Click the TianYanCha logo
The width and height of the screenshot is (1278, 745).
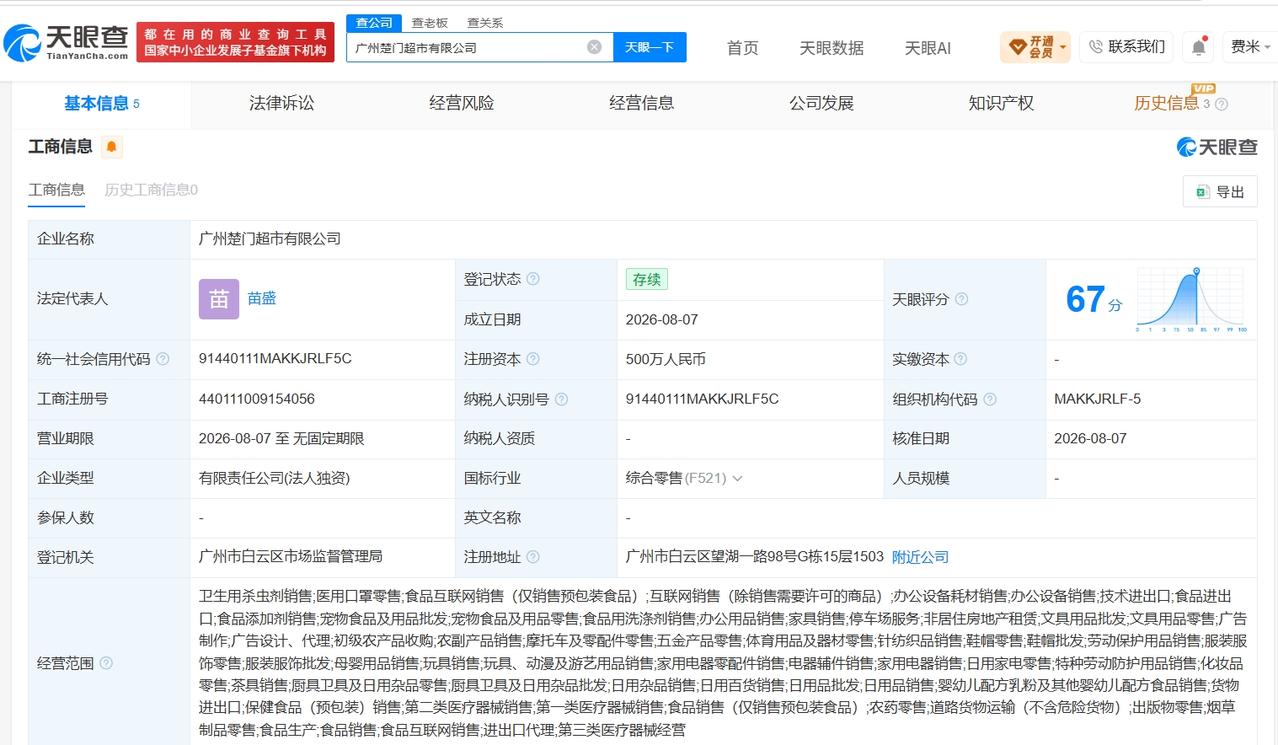coord(66,42)
